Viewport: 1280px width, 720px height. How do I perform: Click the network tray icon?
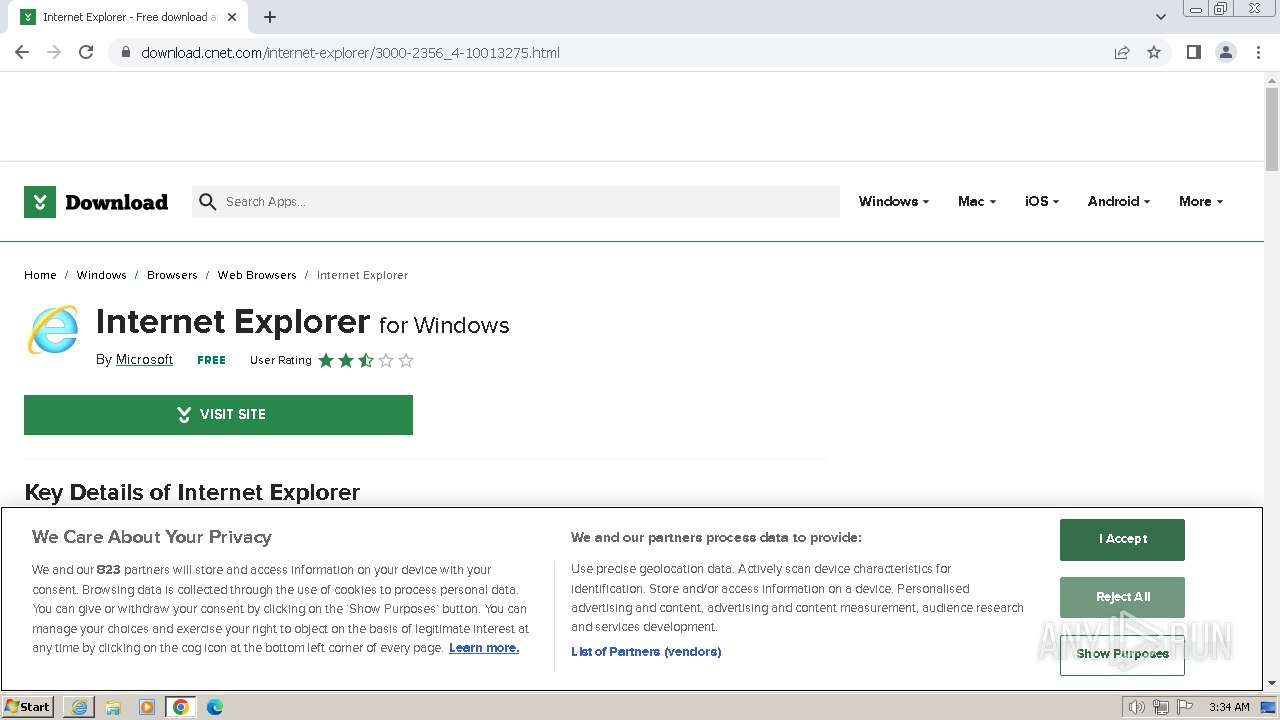[x=1161, y=707]
